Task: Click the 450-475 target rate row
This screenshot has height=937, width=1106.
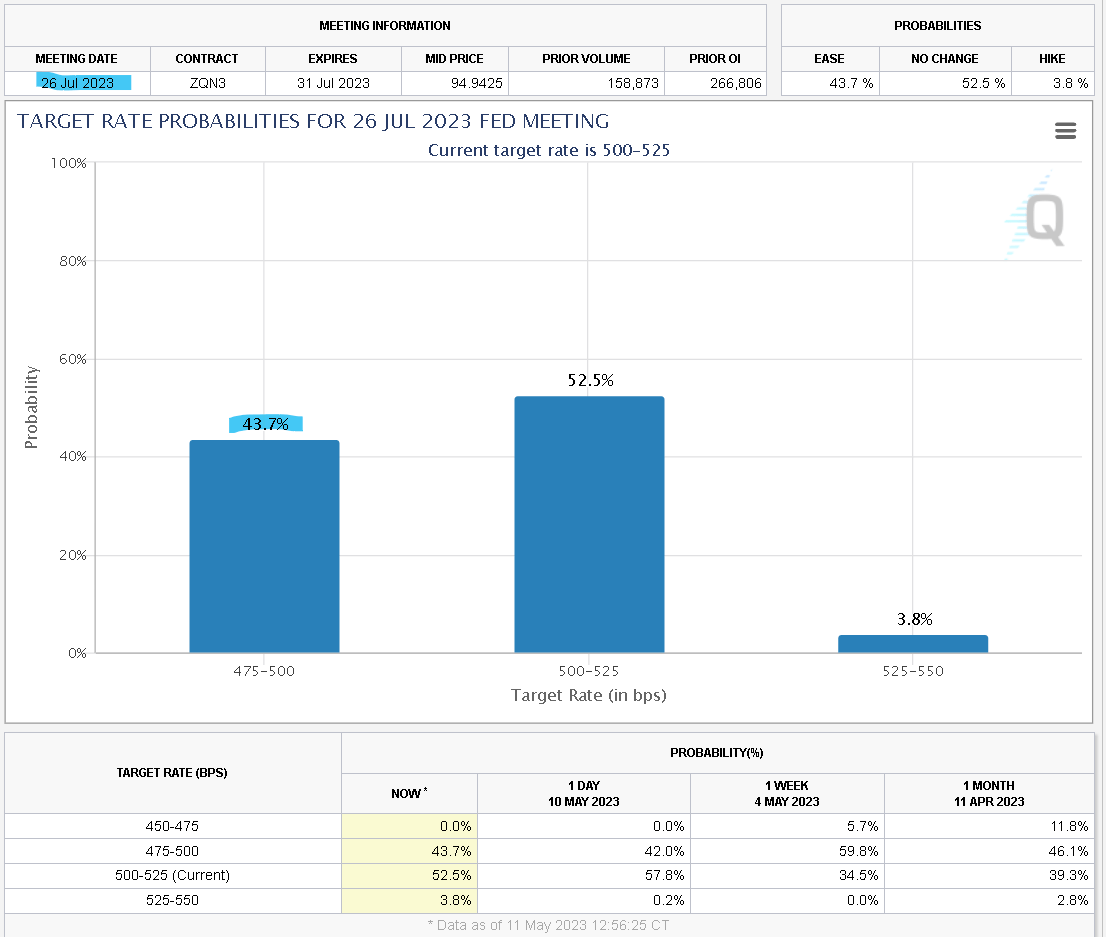Action: 549,826
